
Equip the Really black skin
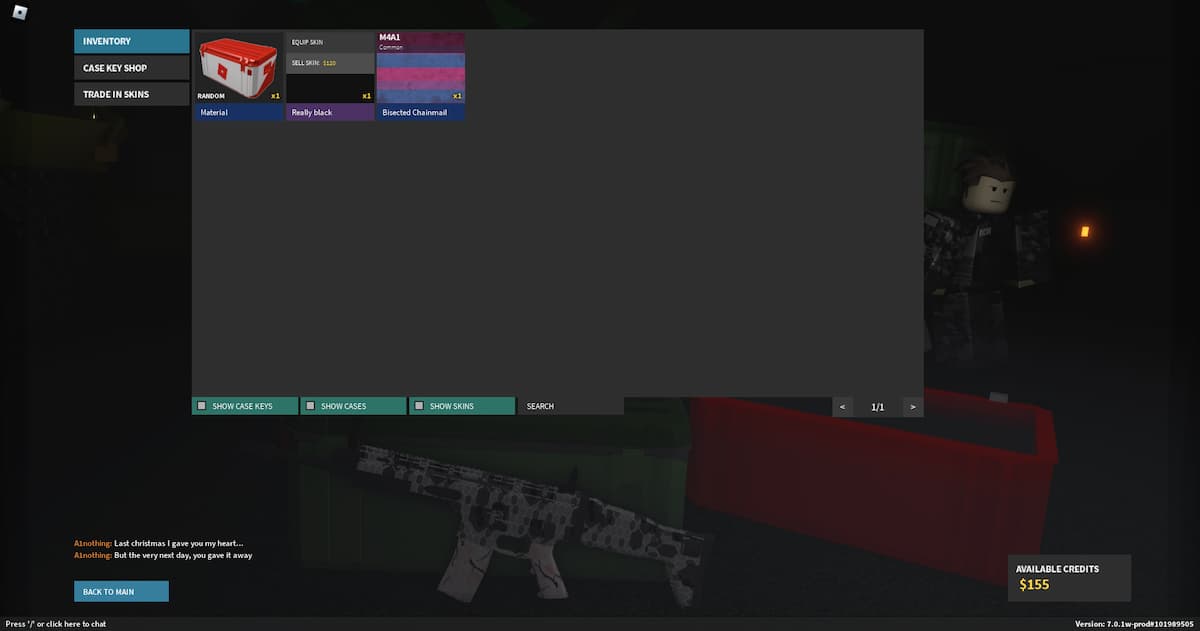(x=330, y=41)
